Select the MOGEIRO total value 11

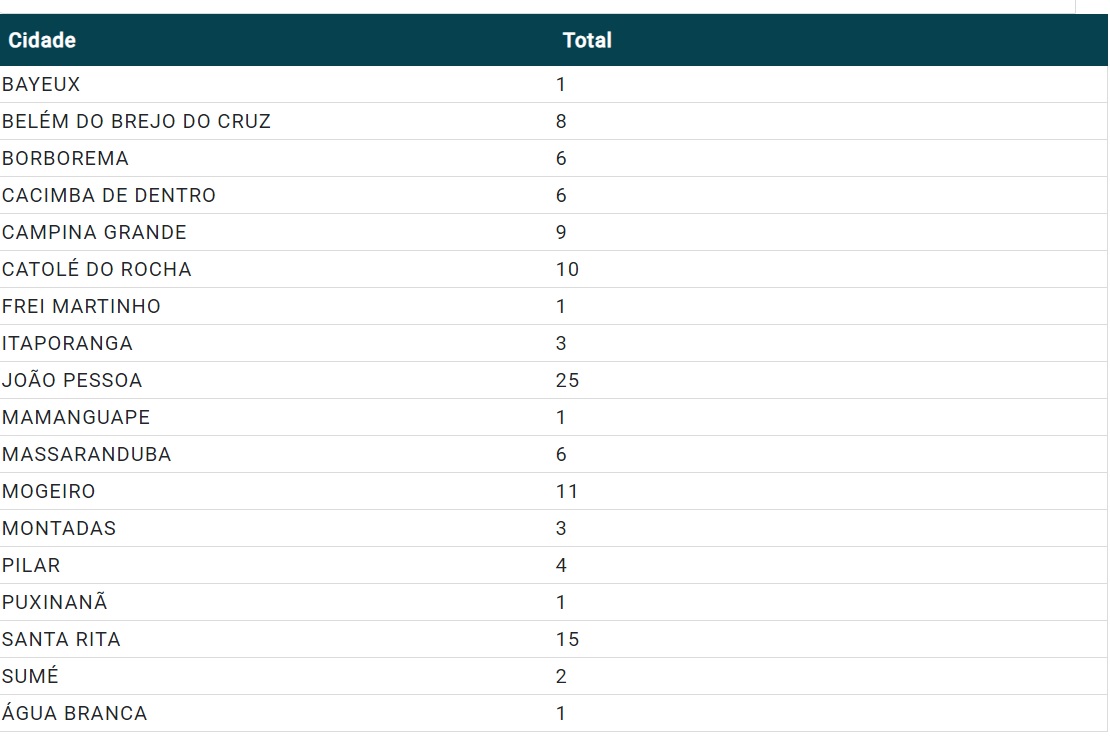pyautogui.click(x=567, y=492)
